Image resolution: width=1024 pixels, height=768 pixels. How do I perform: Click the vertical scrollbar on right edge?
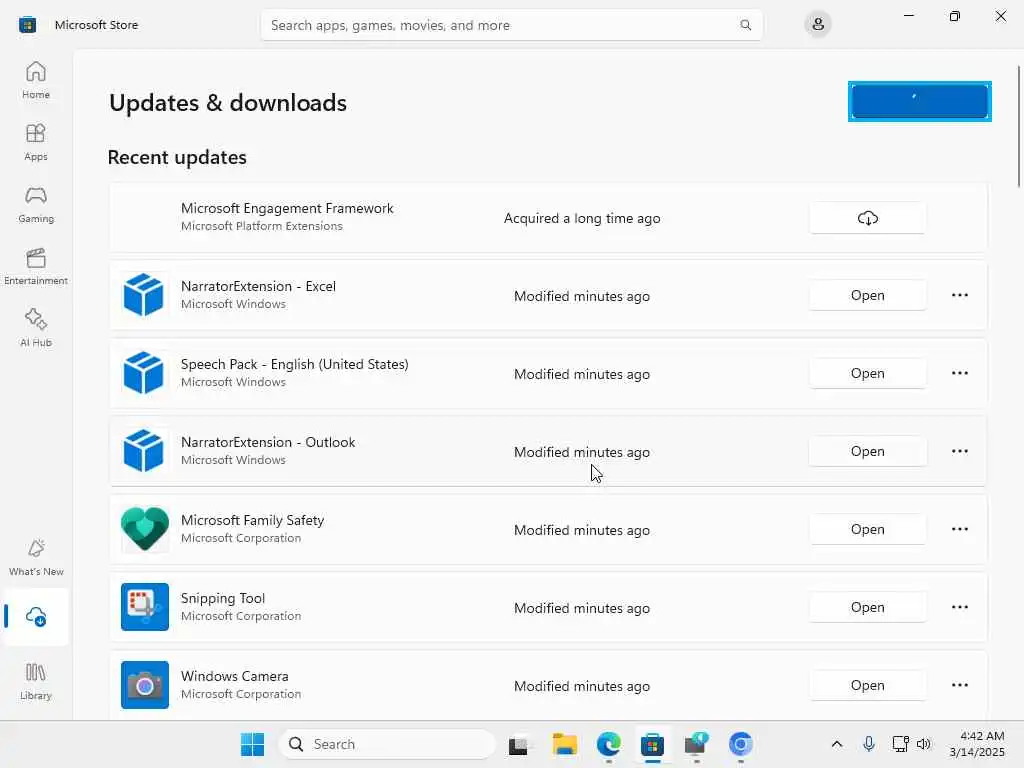(1019, 126)
